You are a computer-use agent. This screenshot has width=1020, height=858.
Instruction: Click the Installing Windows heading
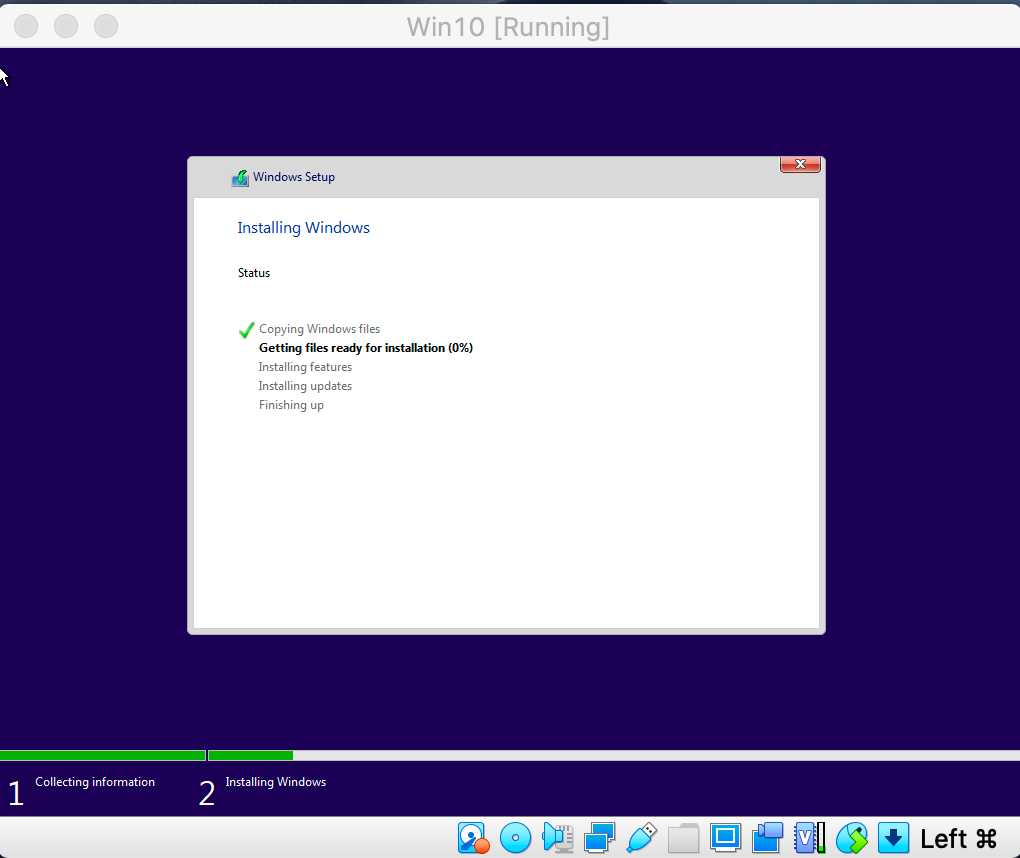[x=303, y=228]
